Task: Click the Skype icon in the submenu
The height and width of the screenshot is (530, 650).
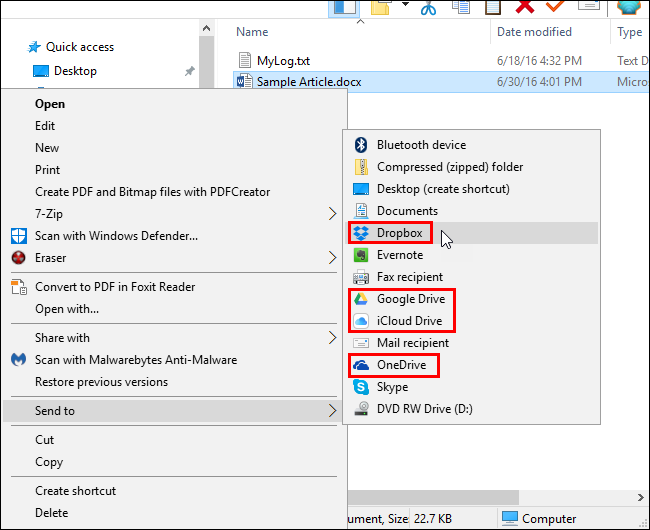Action: (361, 387)
